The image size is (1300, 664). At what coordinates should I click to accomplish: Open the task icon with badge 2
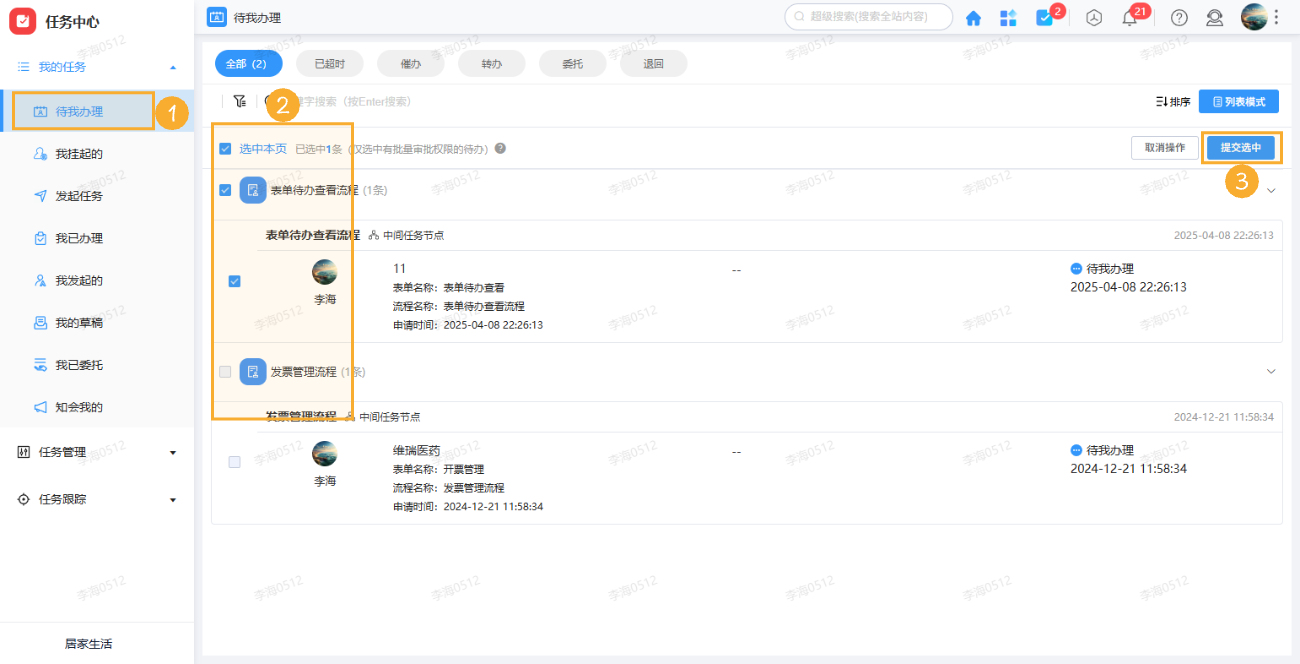(x=1046, y=17)
